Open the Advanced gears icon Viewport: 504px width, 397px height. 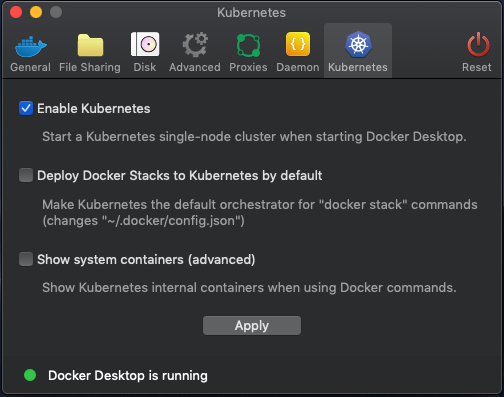195,44
